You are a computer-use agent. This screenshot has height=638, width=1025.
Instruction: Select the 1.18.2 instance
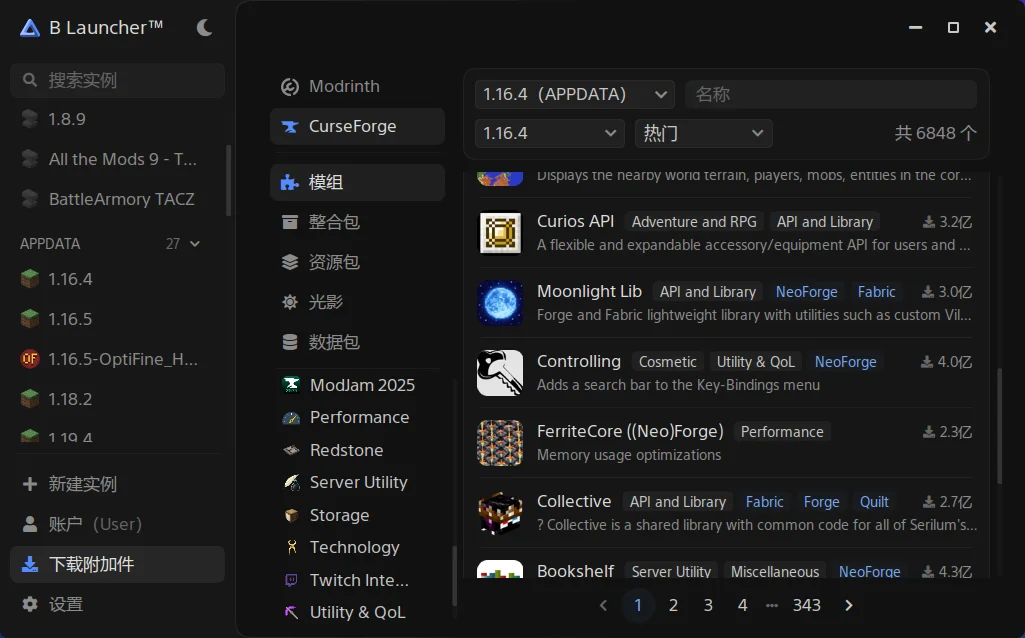coord(118,399)
